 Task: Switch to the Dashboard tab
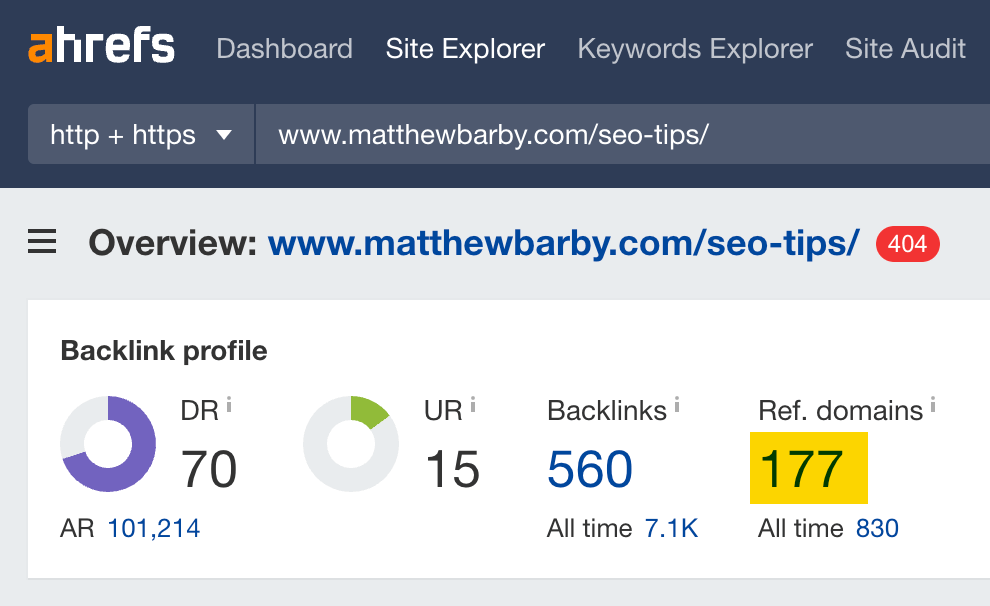click(x=284, y=48)
